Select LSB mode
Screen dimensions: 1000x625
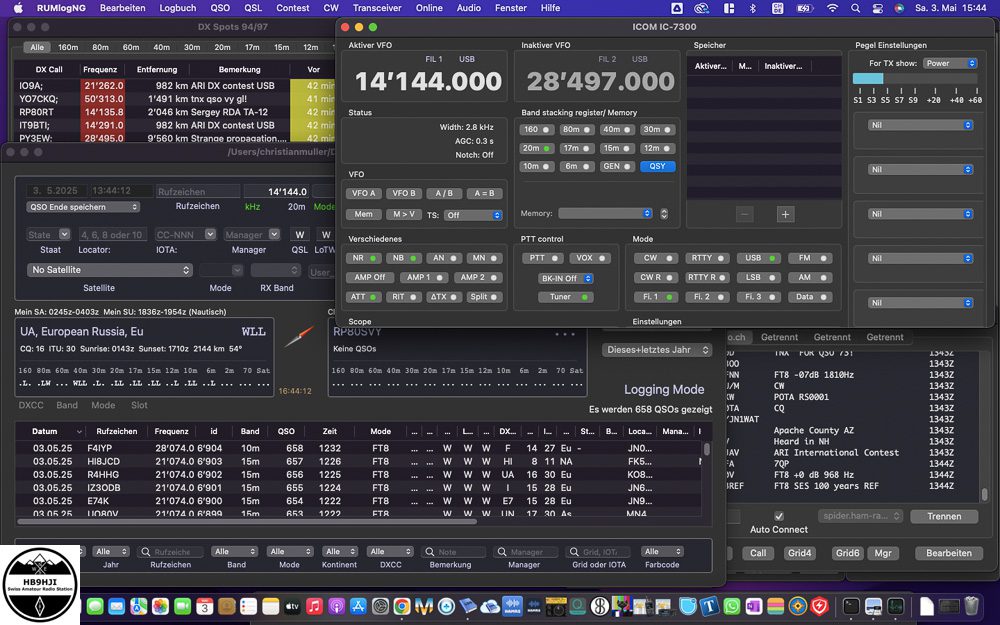click(758, 278)
